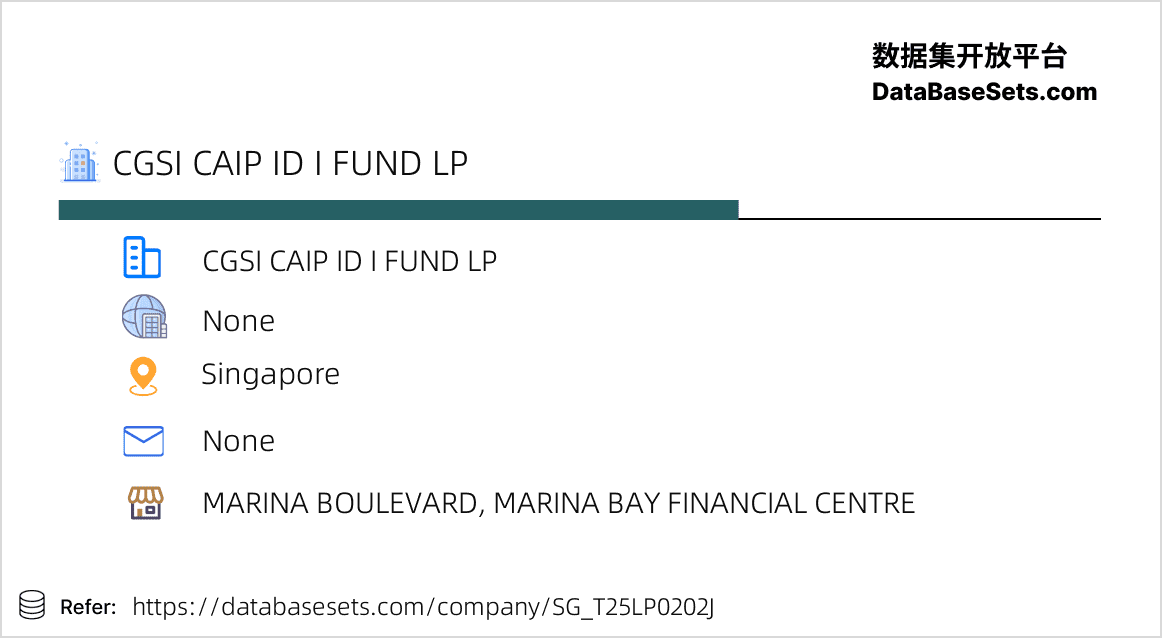
Task: Click the building icon beside the header title
Action: [x=79, y=162]
